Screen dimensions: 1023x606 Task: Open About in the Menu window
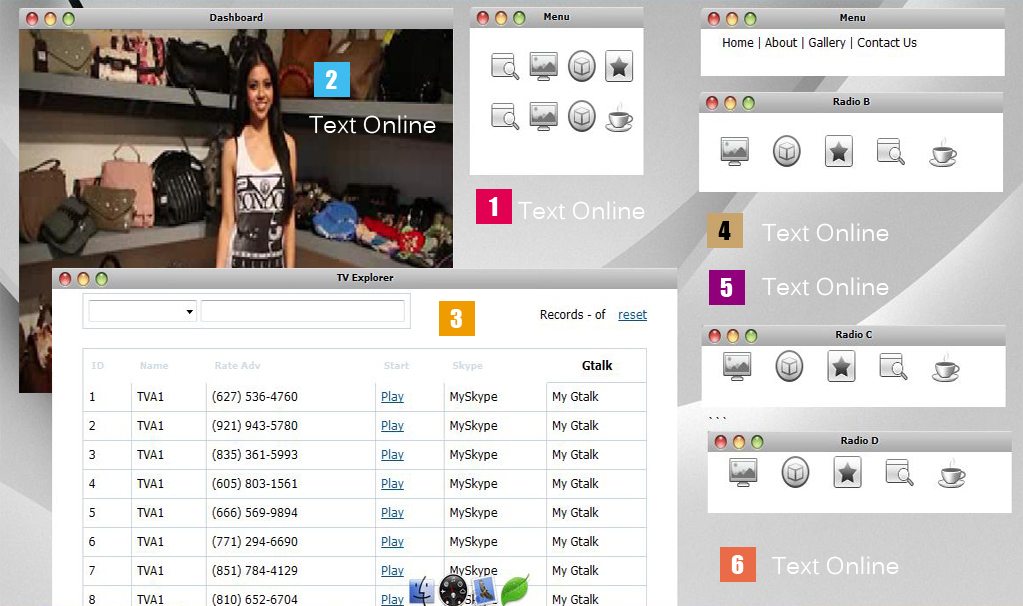[781, 42]
